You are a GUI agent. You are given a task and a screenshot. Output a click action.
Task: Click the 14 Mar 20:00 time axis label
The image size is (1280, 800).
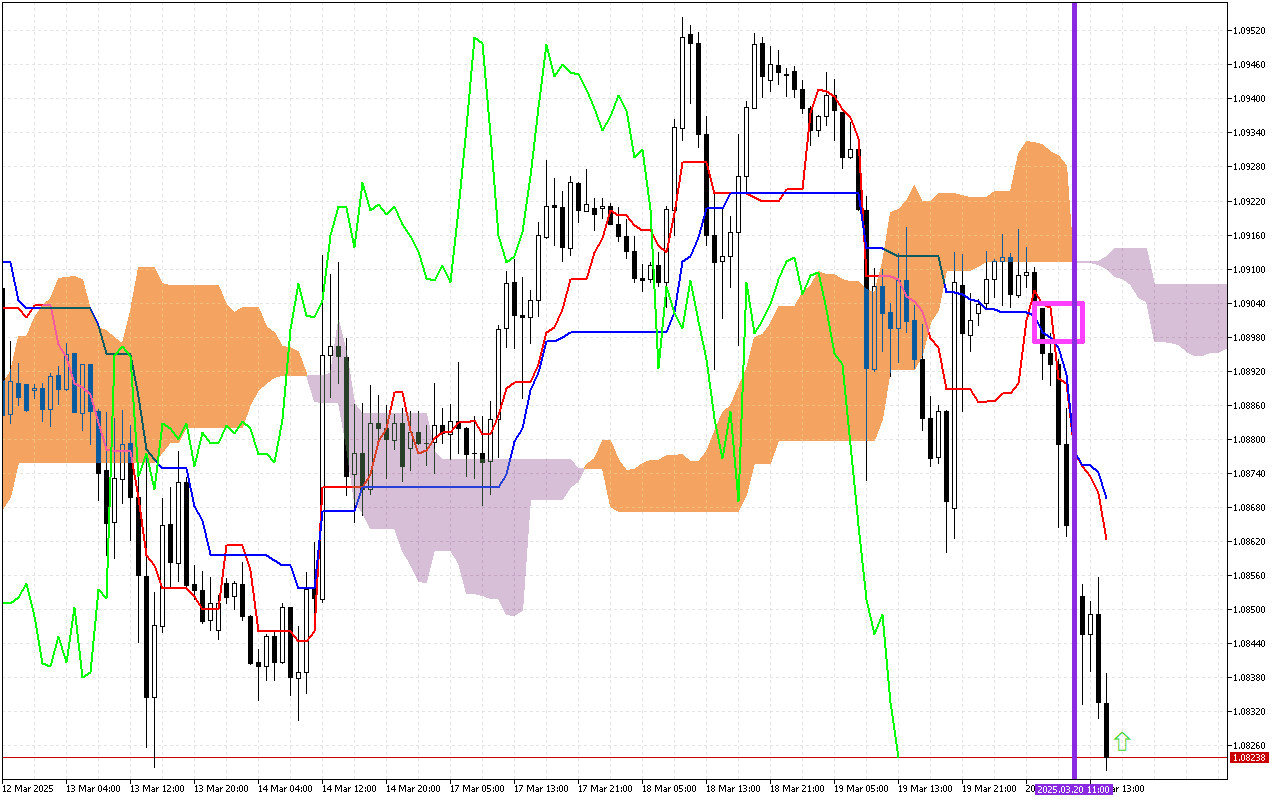tap(412, 789)
